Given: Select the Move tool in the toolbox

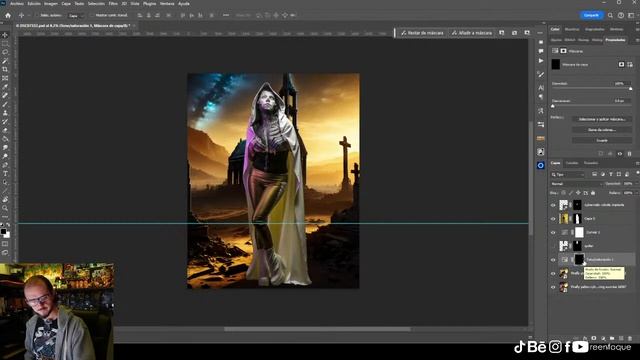Looking at the screenshot, I should point(5,35).
